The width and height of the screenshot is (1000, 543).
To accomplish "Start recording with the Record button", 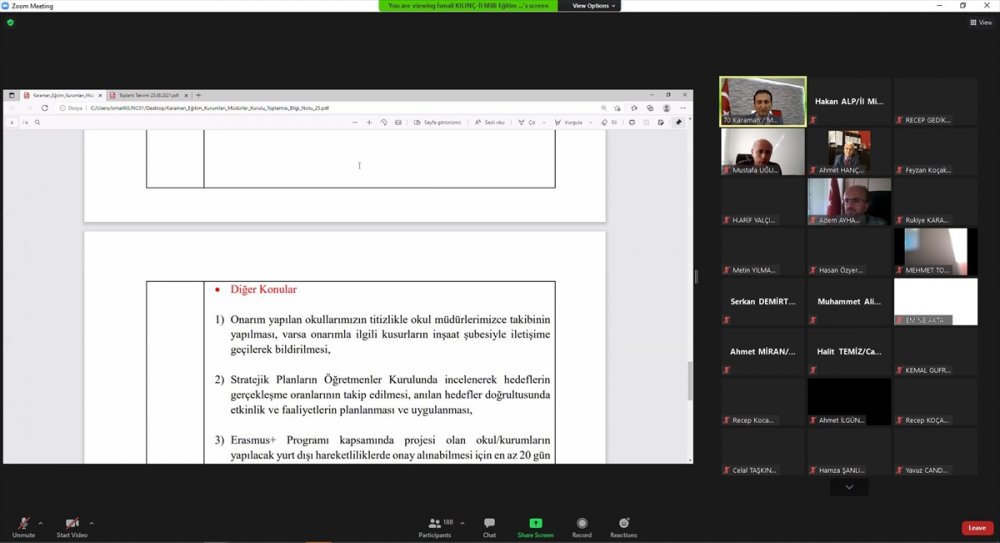I will (x=582, y=527).
